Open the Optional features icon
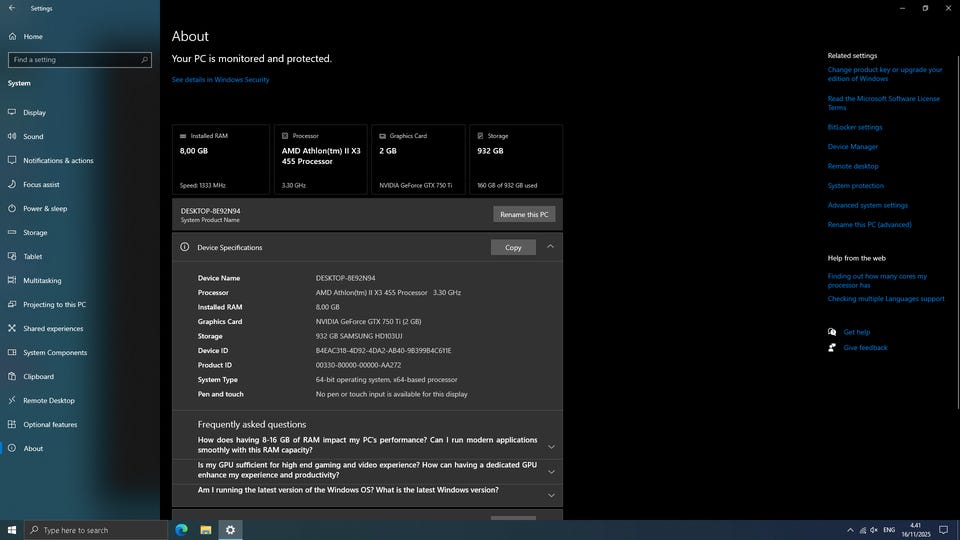 click(x=12, y=424)
